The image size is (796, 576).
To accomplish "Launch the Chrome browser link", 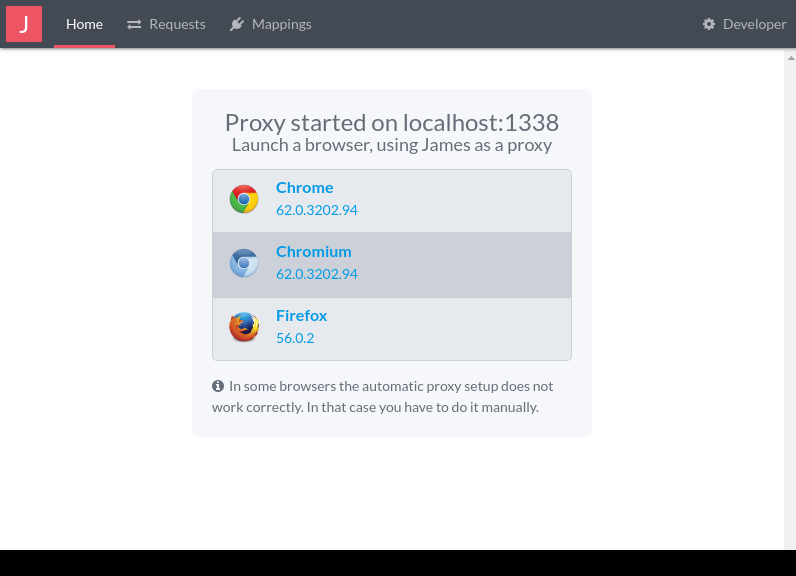I will point(392,201).
